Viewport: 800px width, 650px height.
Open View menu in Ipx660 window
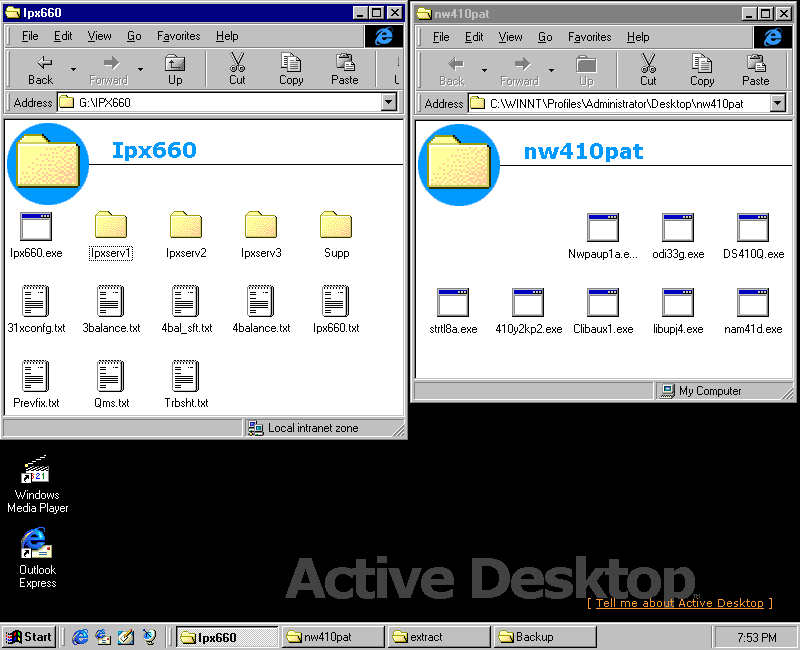(x=99, y=36)
